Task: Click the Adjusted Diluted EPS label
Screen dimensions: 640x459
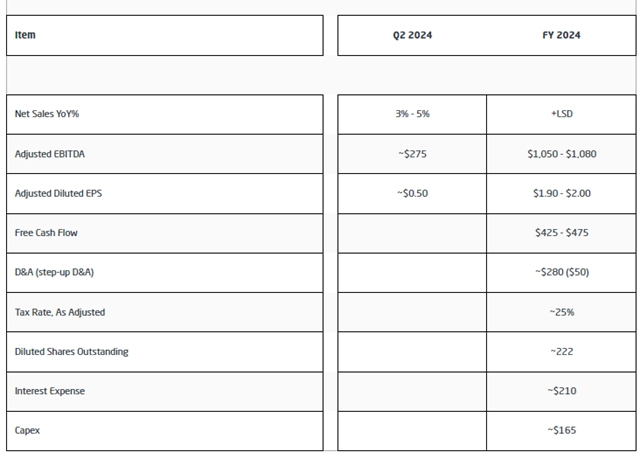Action: tap(58, 193)
